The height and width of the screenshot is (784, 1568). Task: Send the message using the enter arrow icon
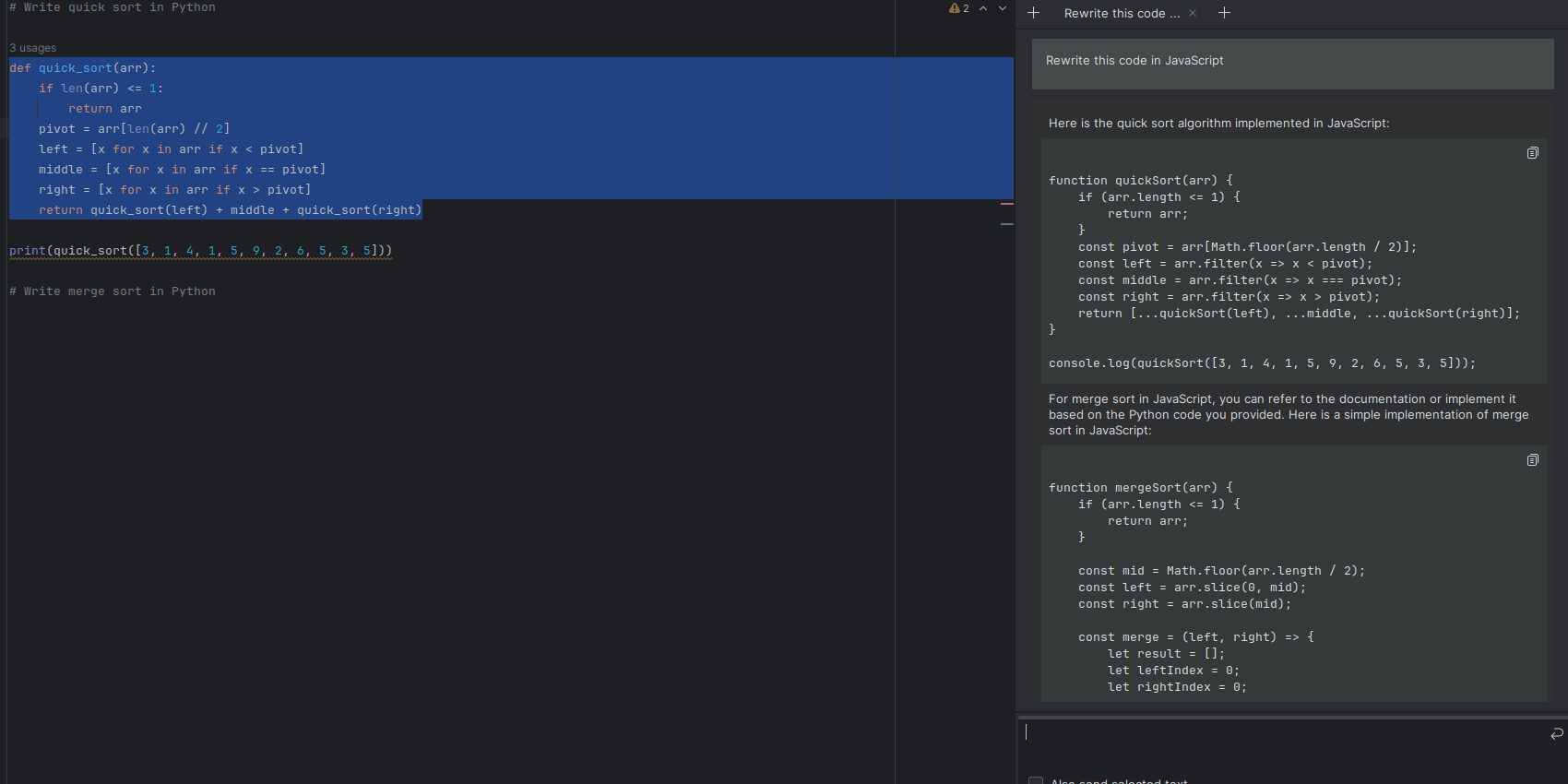(1556, 733)
